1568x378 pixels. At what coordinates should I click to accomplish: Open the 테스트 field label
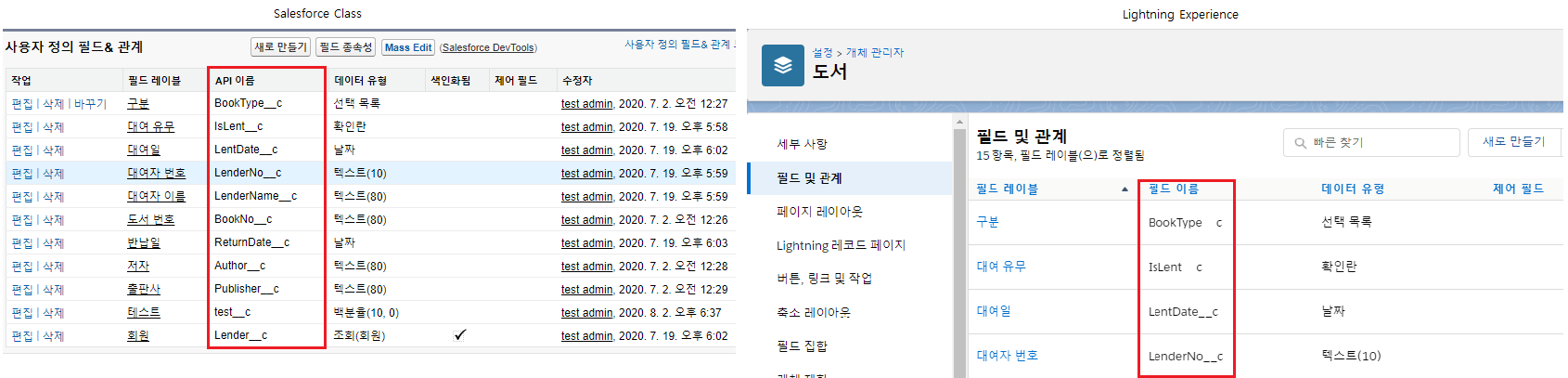click(x=144, y=313)
